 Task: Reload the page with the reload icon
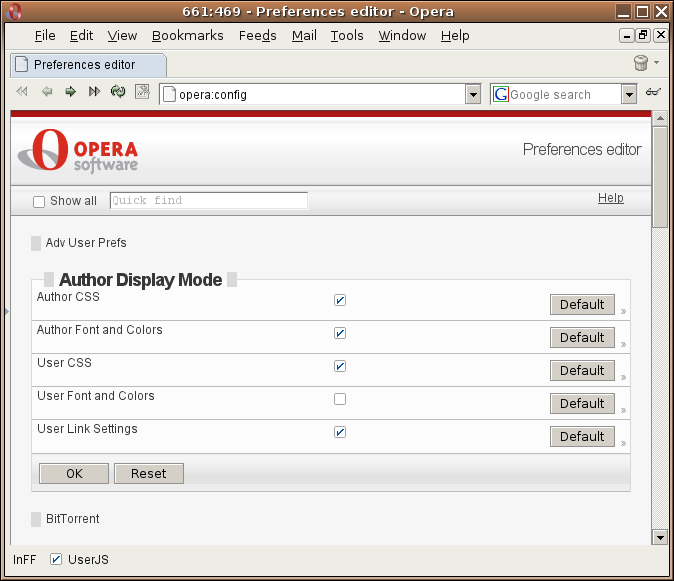click(x=118, y=91)
